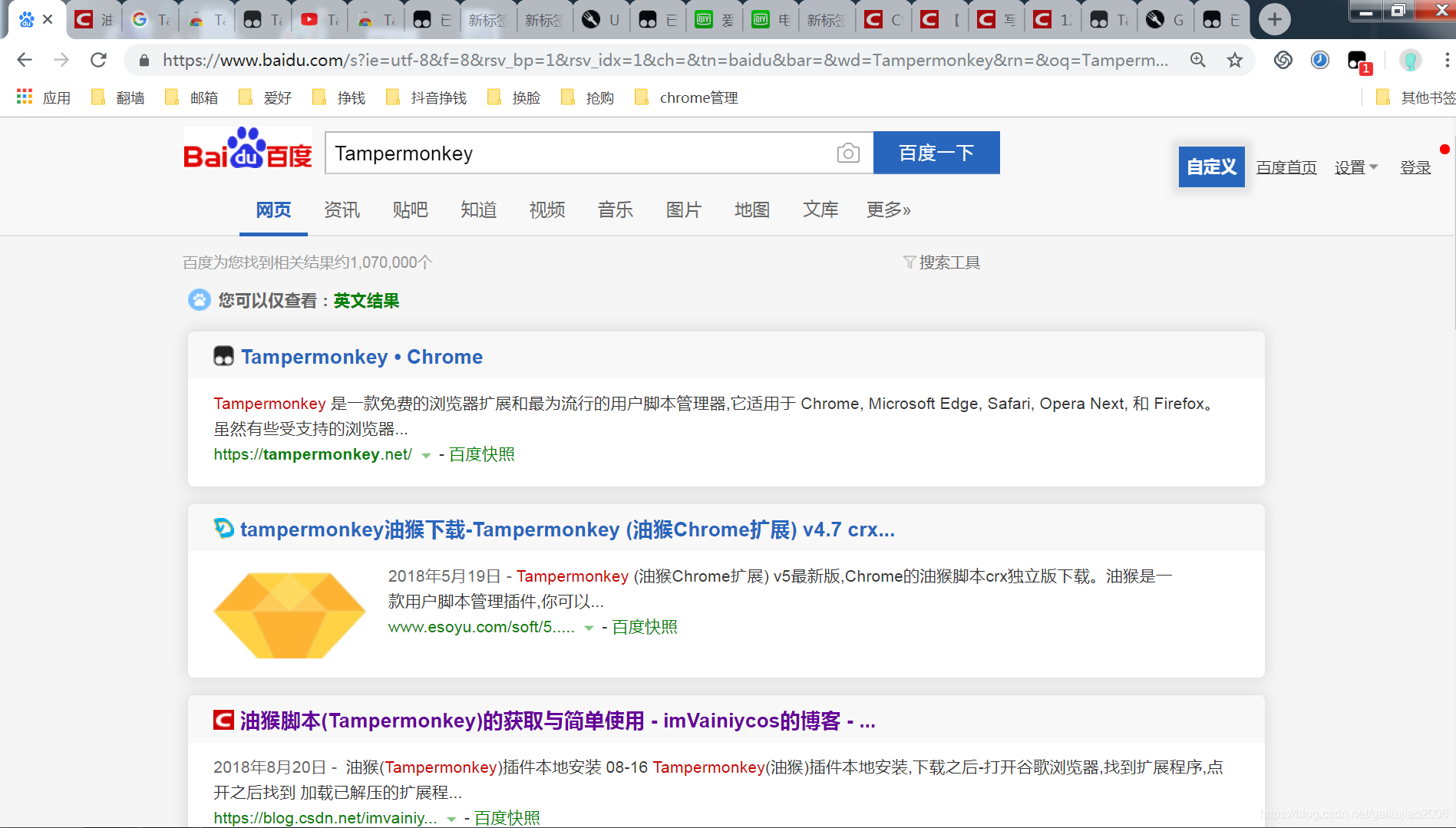View site info via the lock icon
Viewport: 1456px width, 828px height.
(x=144, y=60)
